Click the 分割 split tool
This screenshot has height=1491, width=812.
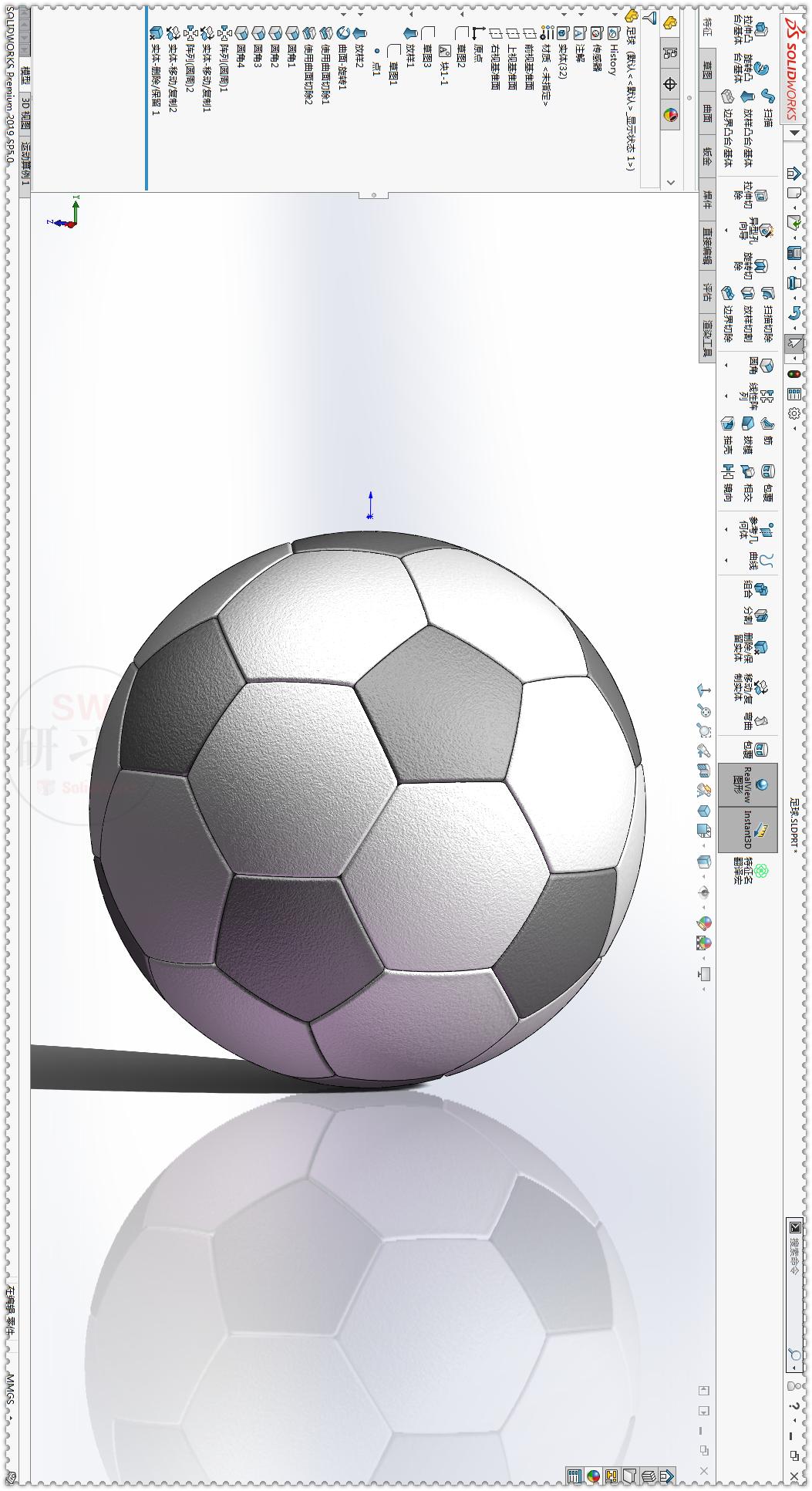754,615
